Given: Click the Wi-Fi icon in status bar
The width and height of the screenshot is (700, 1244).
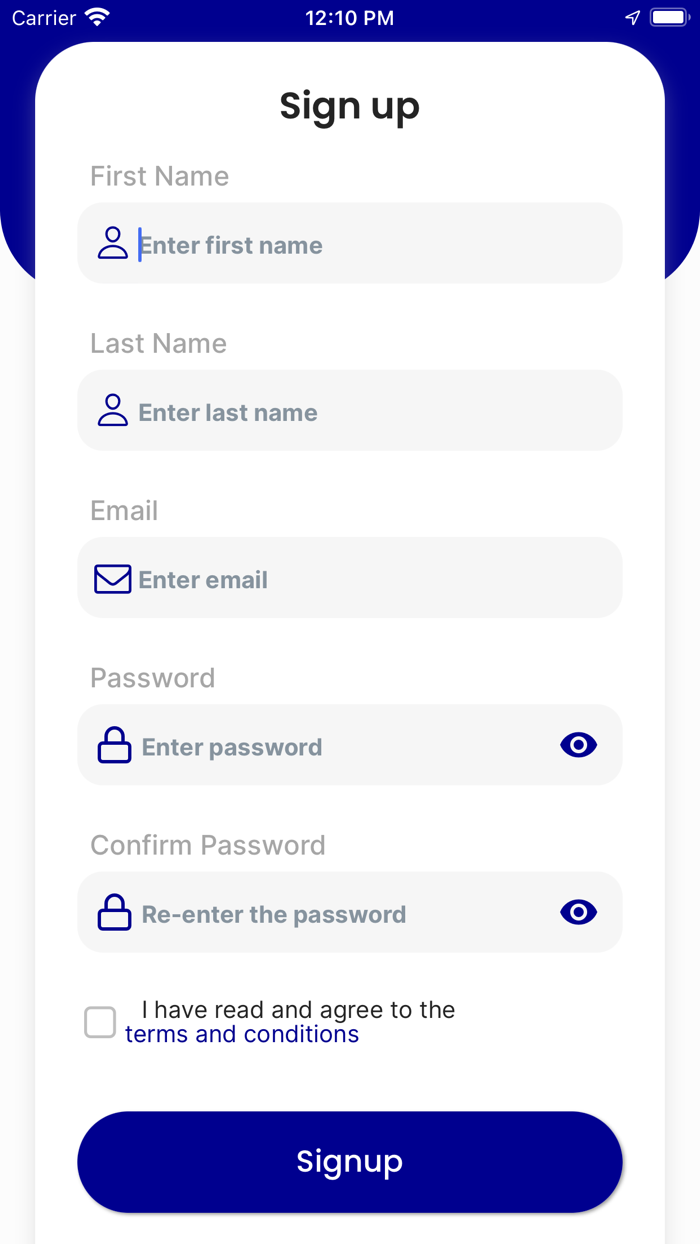Looking at the screenshot, I should tap(97, 18).
